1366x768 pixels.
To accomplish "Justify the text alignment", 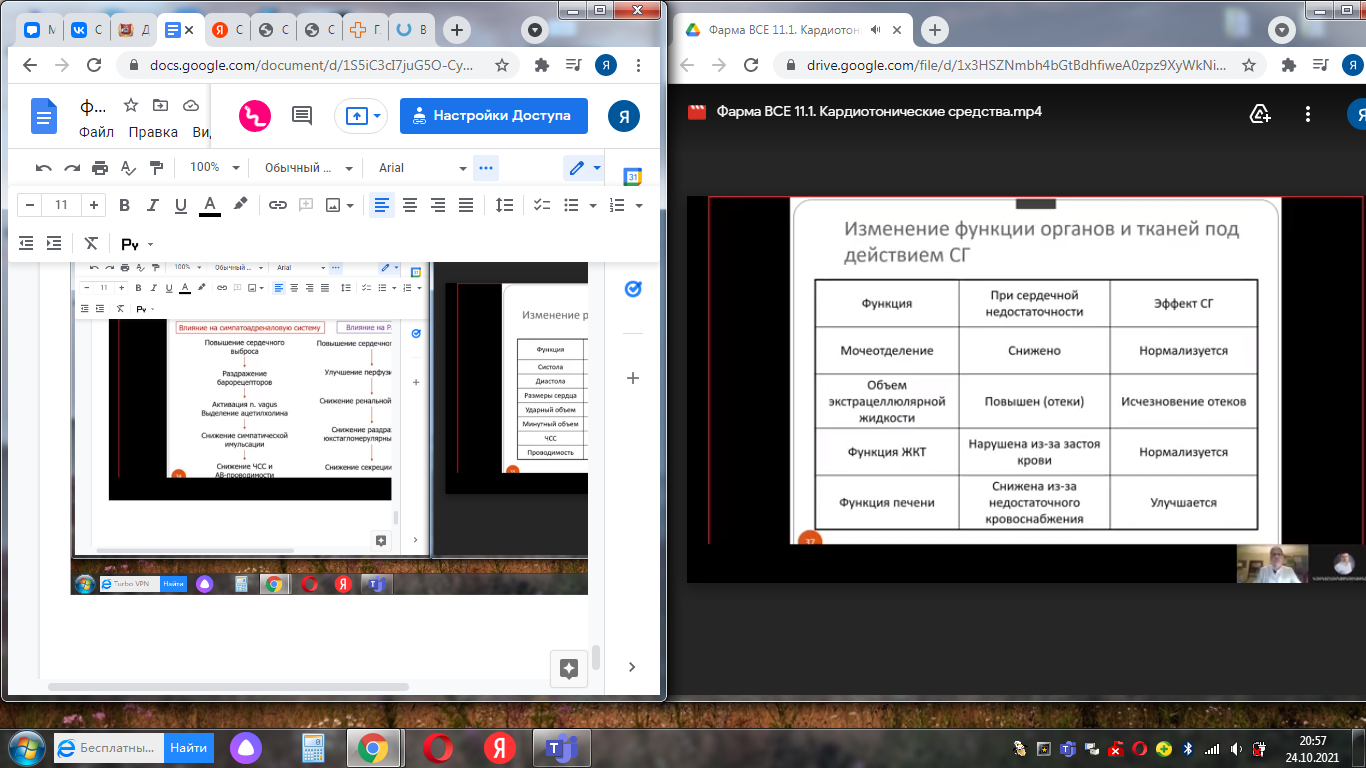I will tap(466, 205).
